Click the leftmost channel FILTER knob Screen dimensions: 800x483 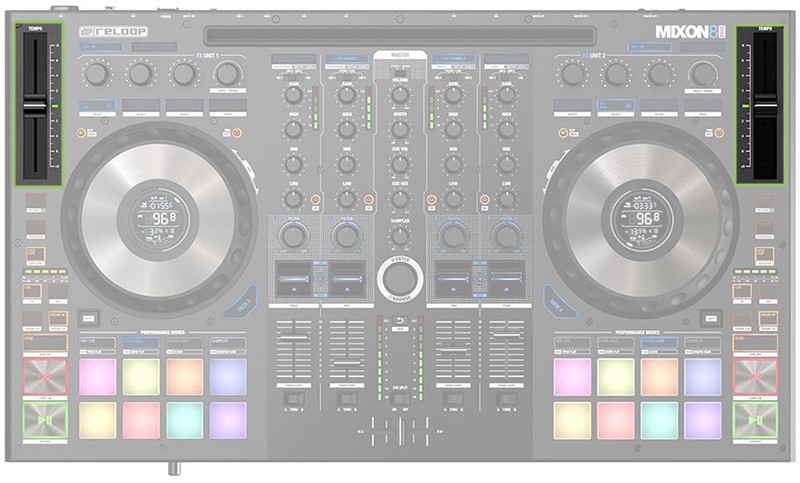click(x=293, y=237)
